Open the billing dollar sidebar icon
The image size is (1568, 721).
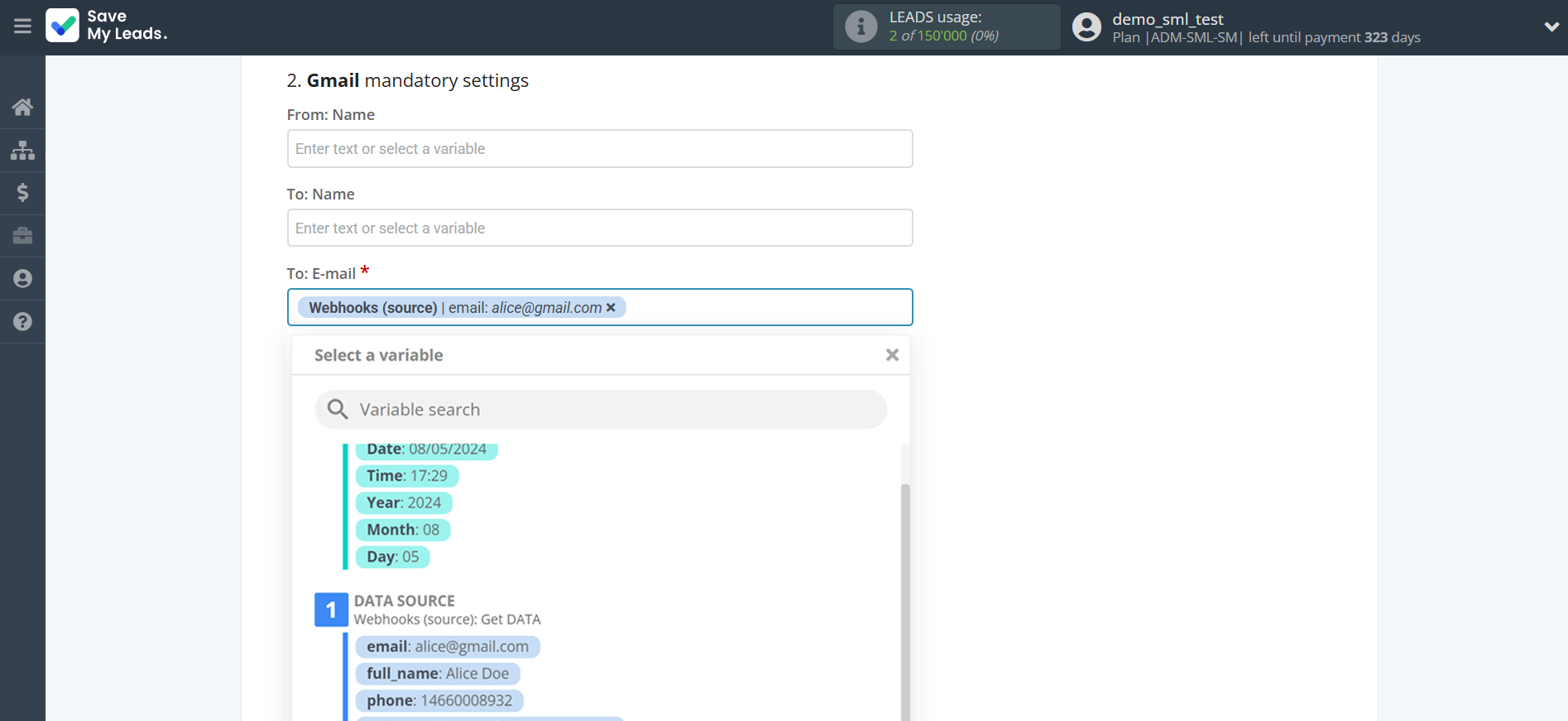pos(22,193)
